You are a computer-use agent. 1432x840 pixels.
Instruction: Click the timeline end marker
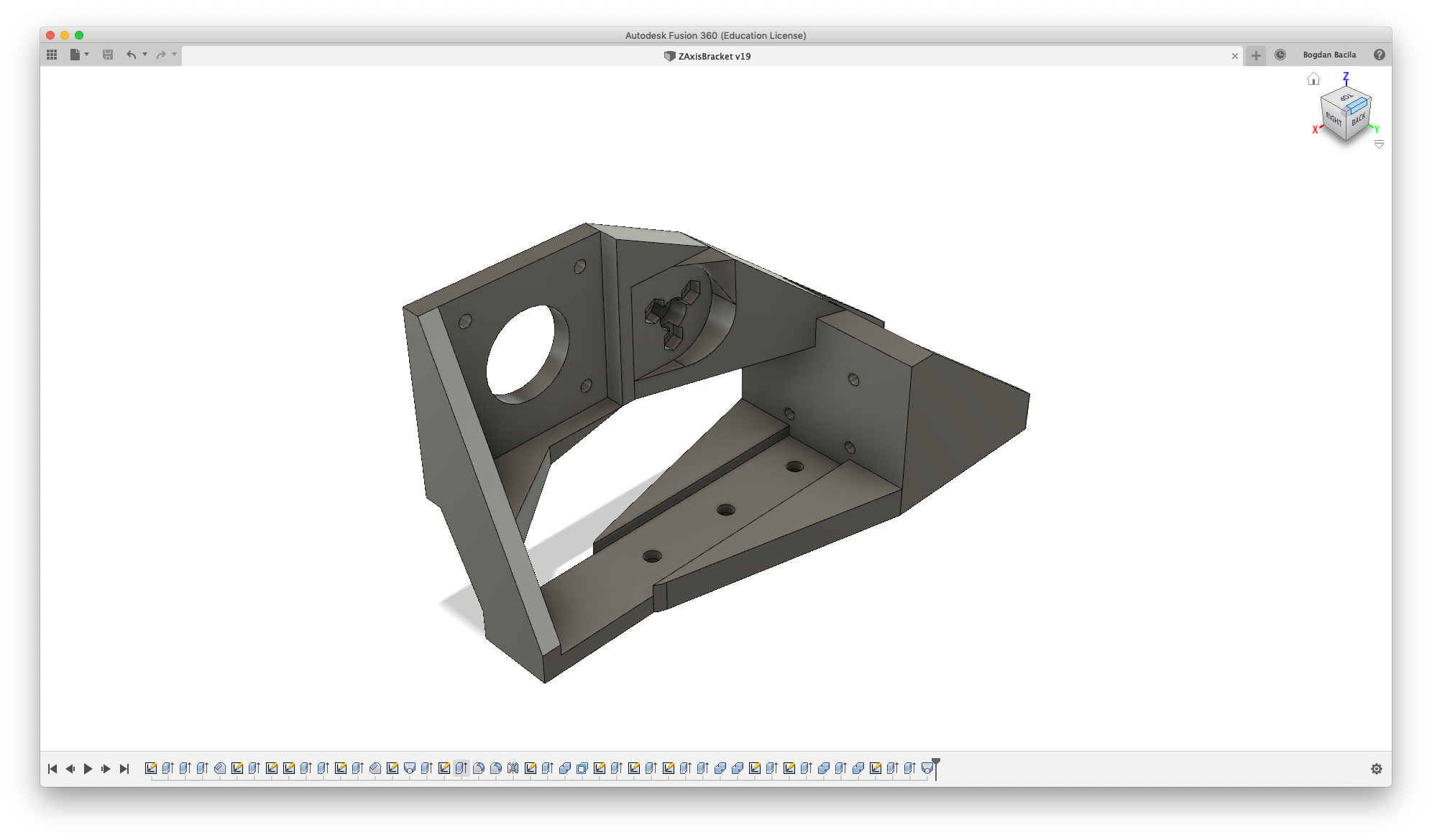[x=936, y=769]
